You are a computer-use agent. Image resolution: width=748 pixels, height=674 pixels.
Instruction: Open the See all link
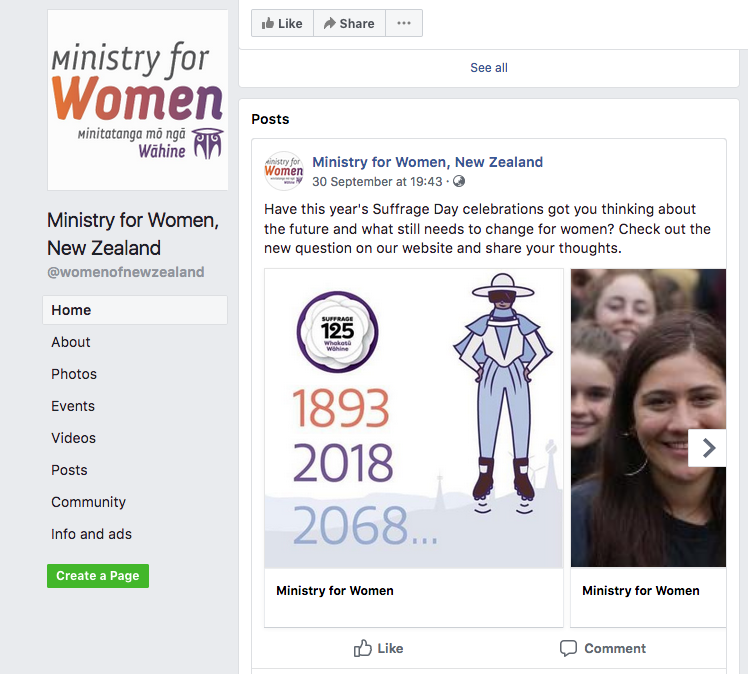(x=488, y=68)
